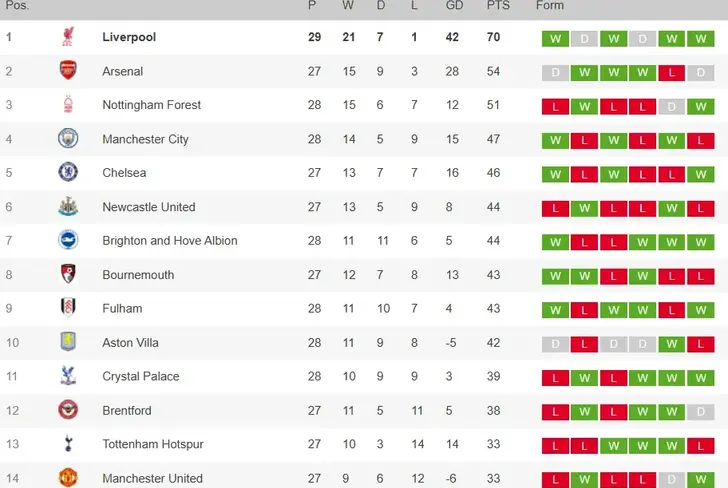Click the Aston Villa crest icon
This screenshot has height=488, width=728.
68,343
